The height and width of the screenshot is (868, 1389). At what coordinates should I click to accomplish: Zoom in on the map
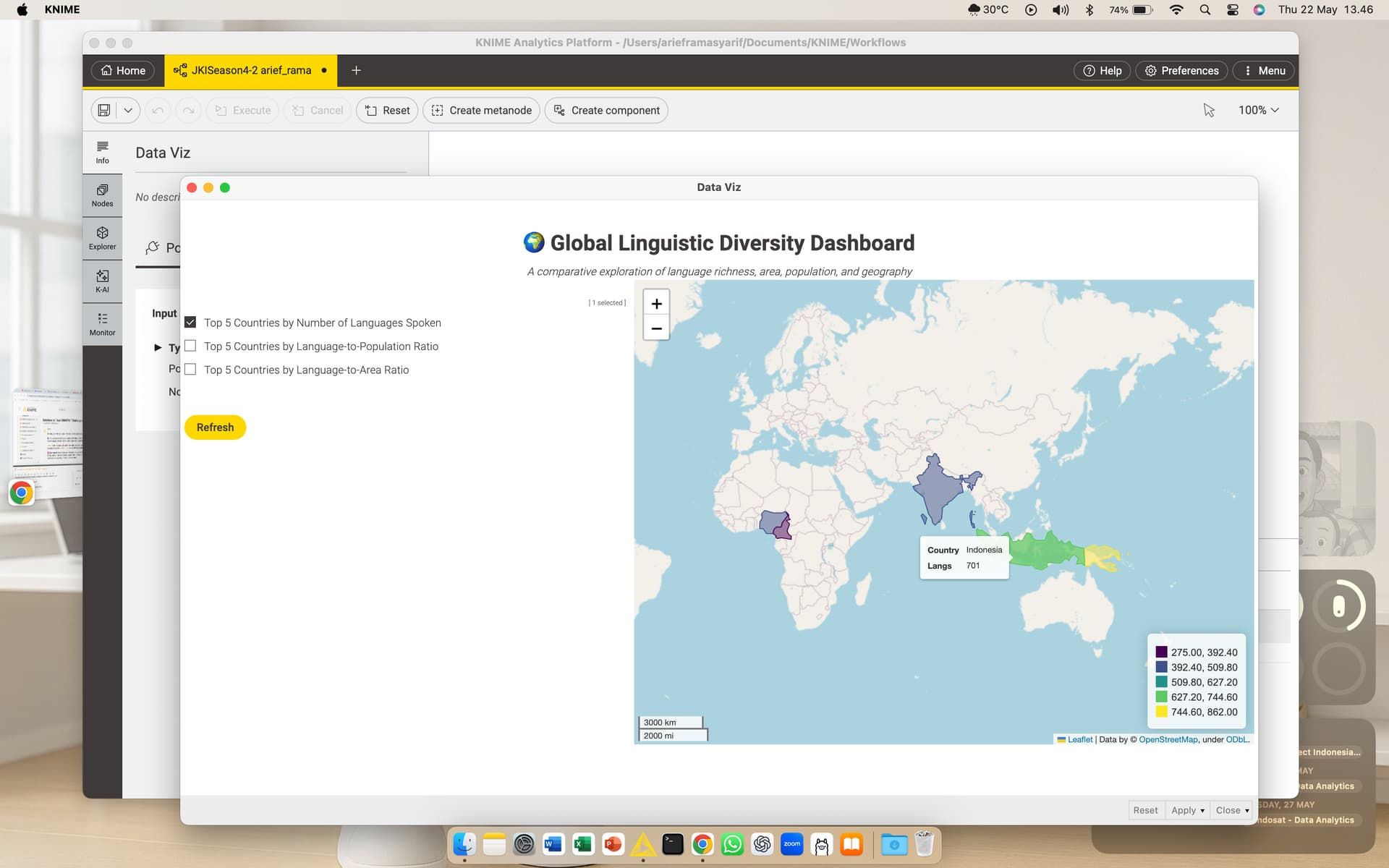(x=656, y=304)
